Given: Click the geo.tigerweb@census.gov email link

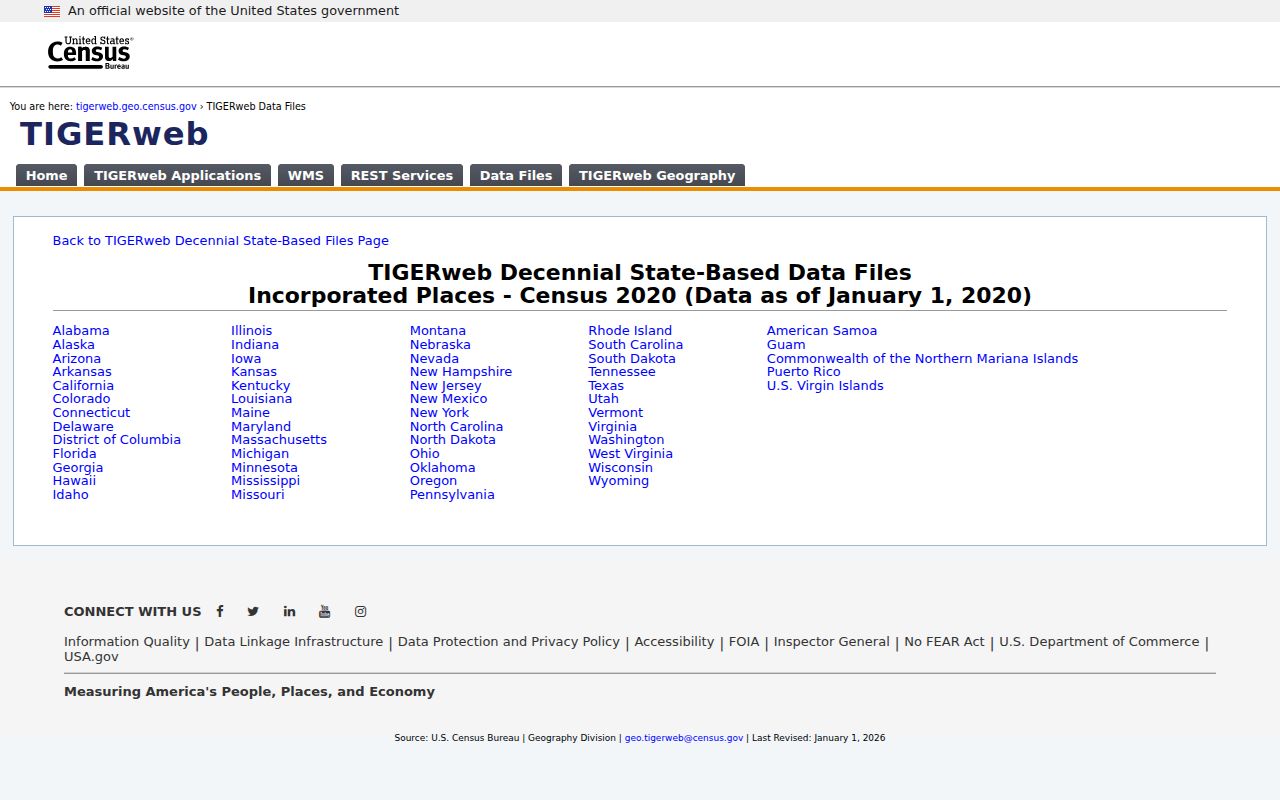Looking at the screenshot, I should click(684, 738).
